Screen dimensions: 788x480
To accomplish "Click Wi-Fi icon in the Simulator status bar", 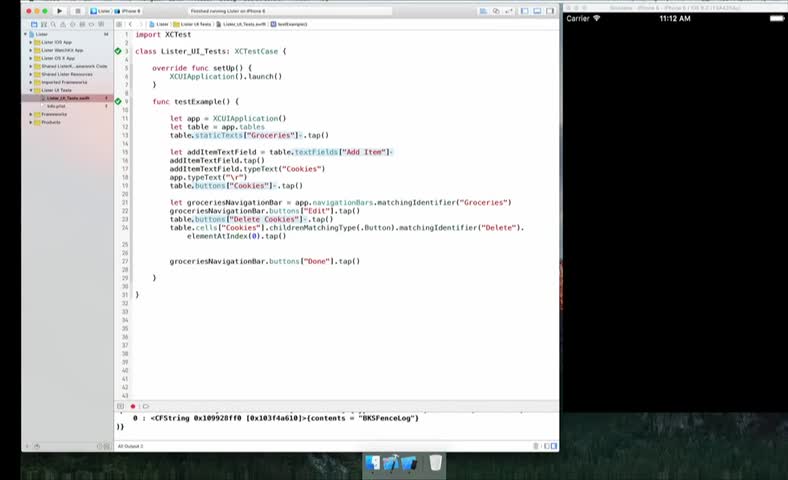I will click(597, 18).
